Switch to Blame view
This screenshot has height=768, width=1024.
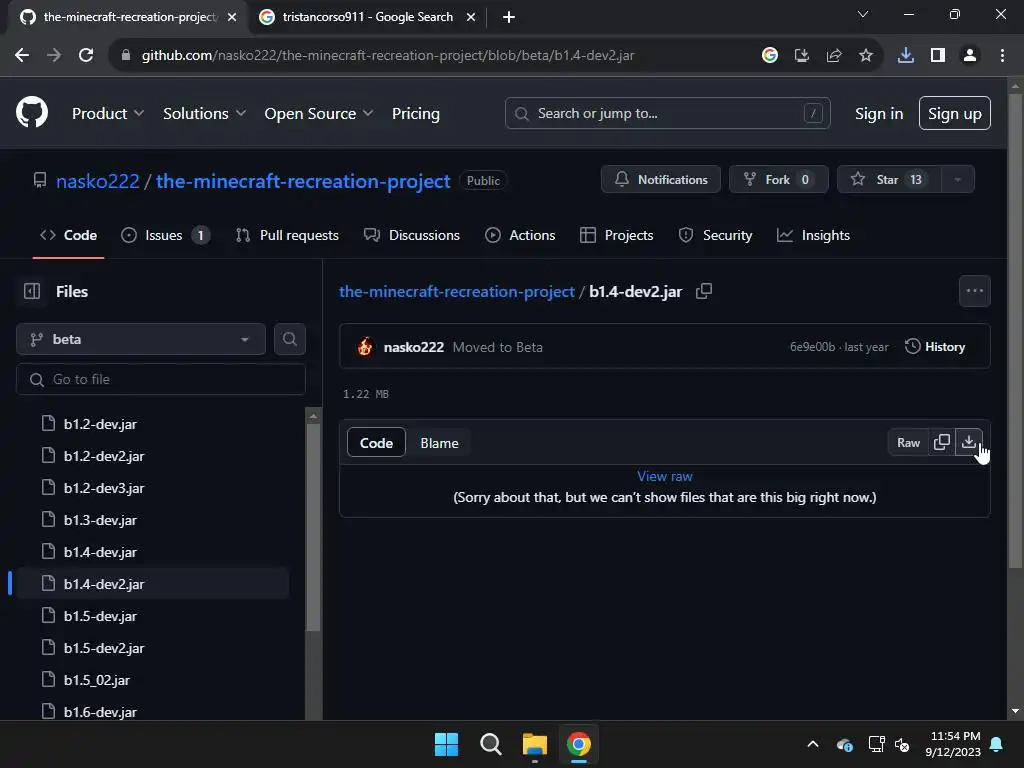pos(440,443)
